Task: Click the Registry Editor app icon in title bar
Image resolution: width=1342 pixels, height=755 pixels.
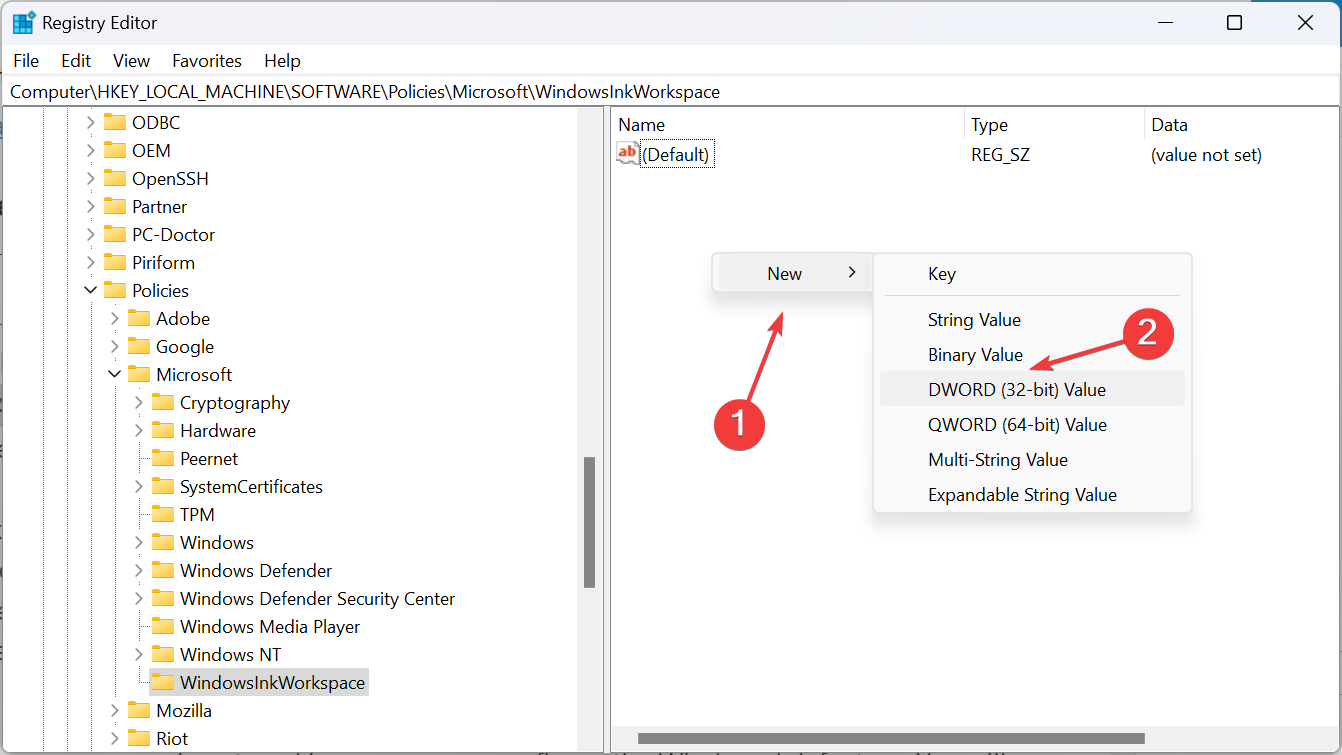Action: 23,22
